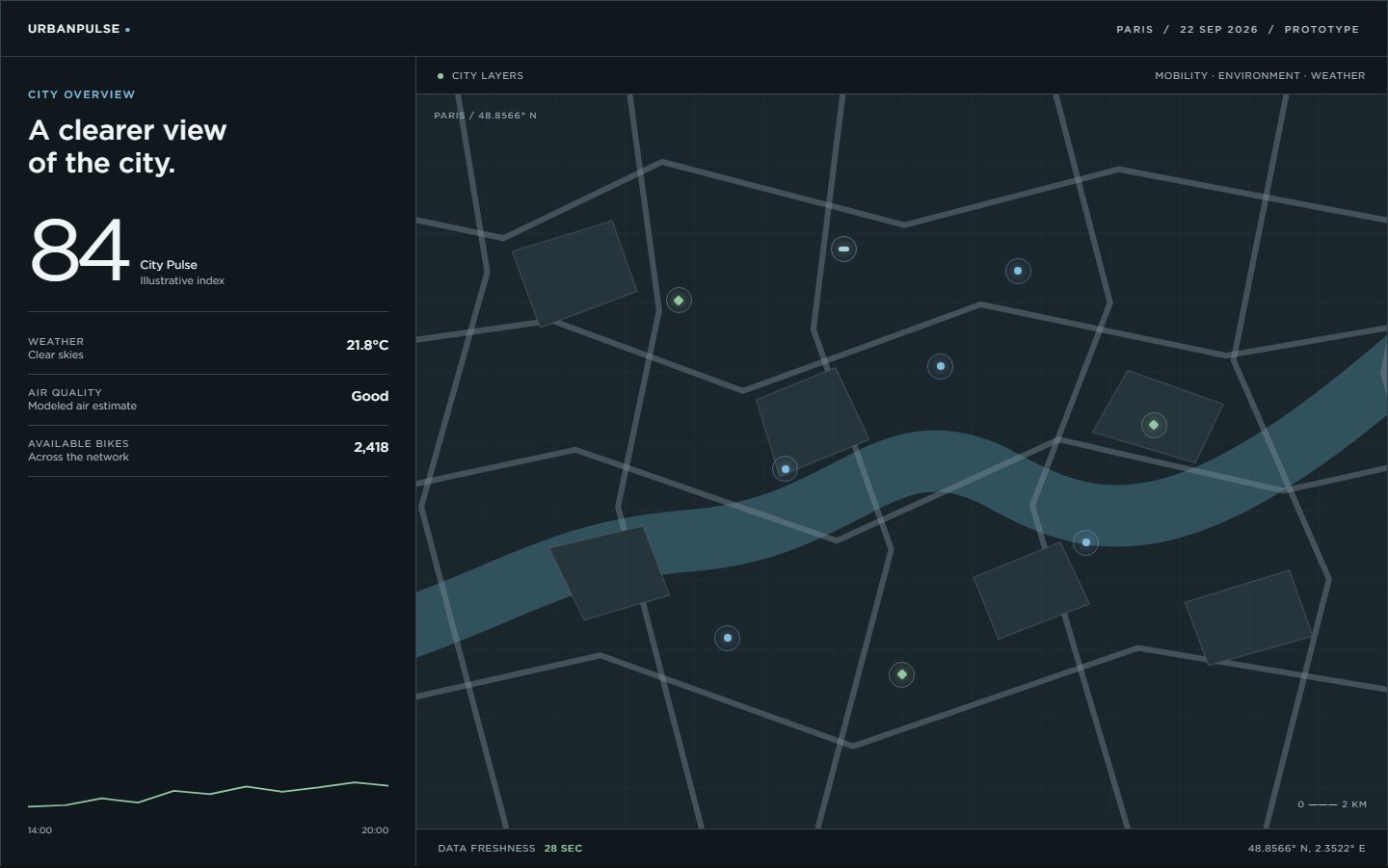Click the 2,418 bikes count

click(x=371, y=447)
